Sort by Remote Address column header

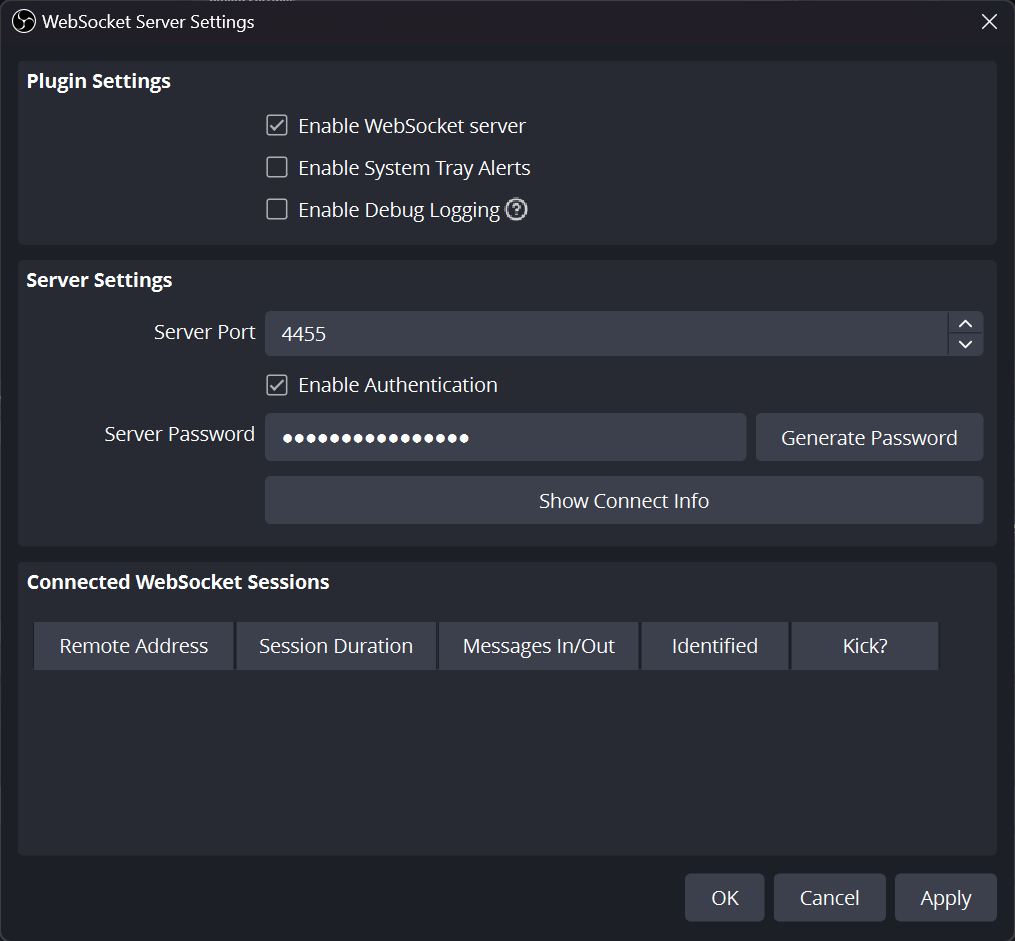pyautogui.click(x=133, y=646)
